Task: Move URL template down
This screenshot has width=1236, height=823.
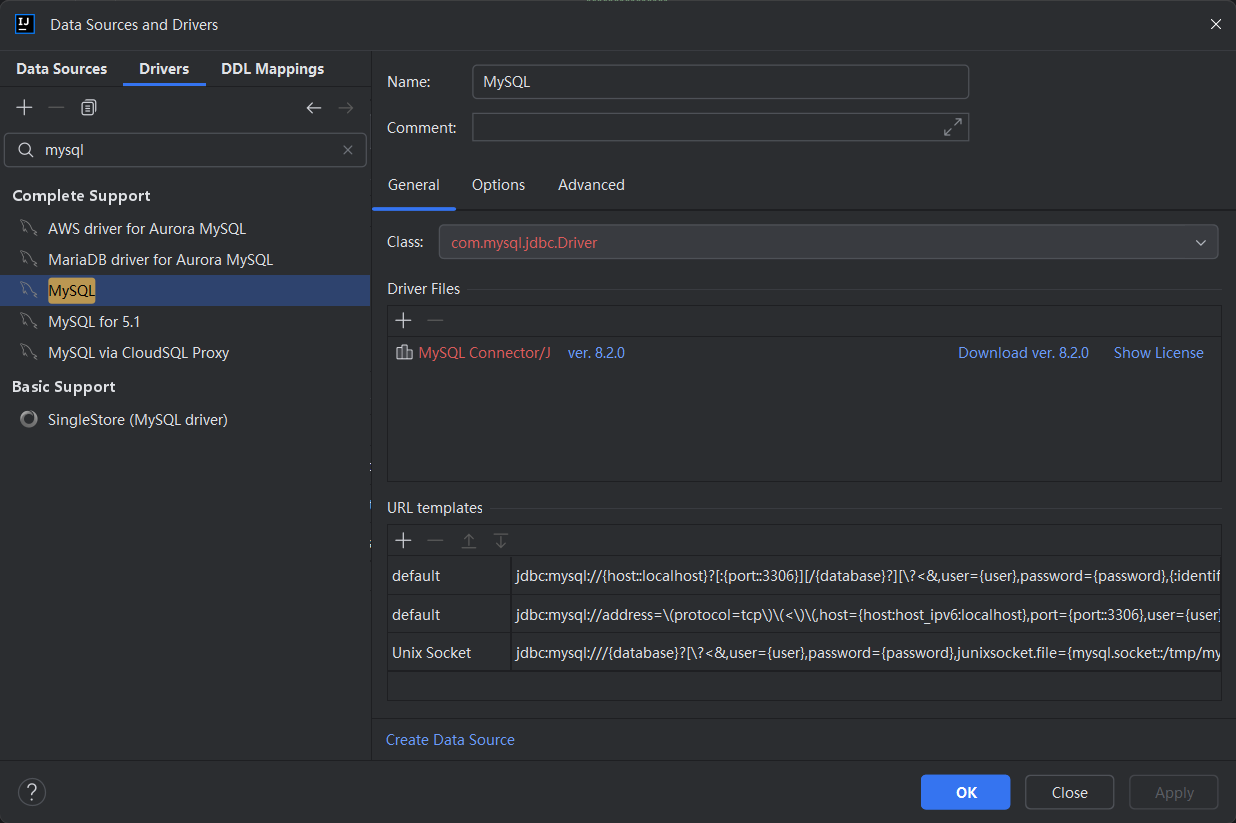Action: [x=501, y=540]
